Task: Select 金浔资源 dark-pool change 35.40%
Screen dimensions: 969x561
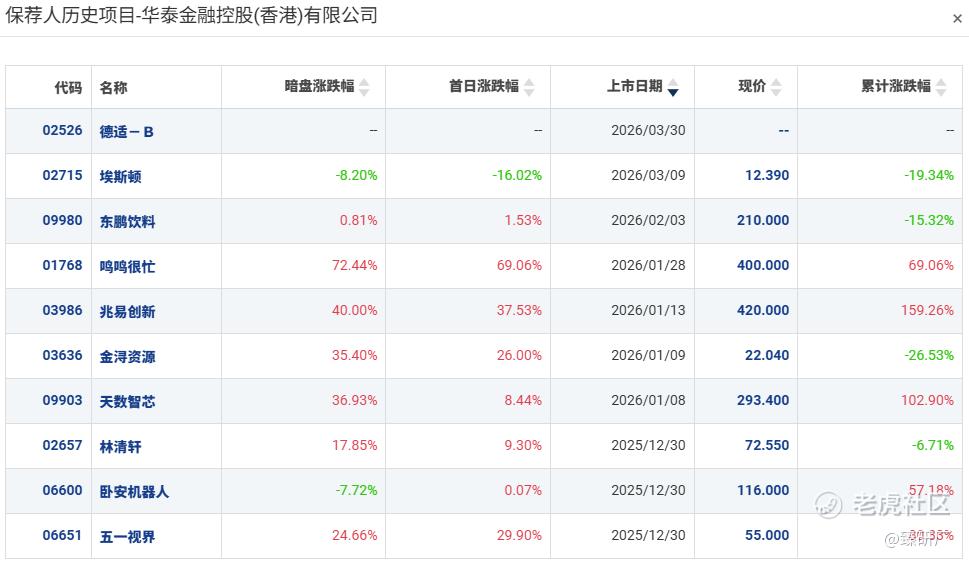Action: pyautogui.click(x=355, y=356)
